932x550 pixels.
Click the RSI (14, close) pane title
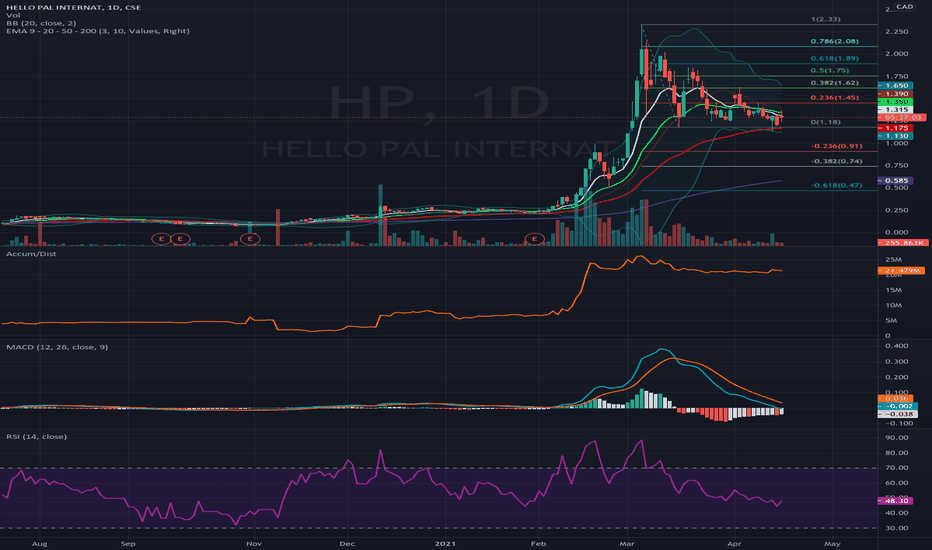point(36,436)
